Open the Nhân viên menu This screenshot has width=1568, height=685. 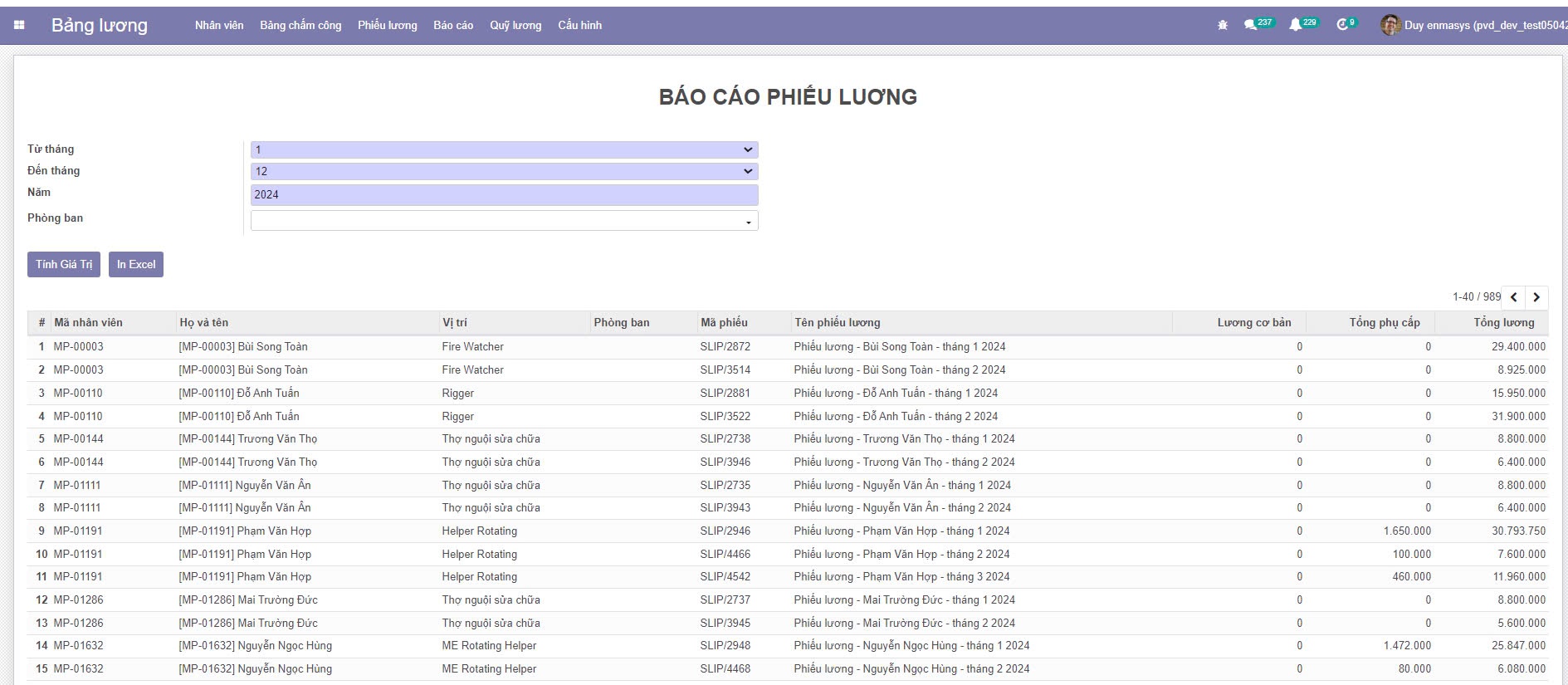point(219,26)
